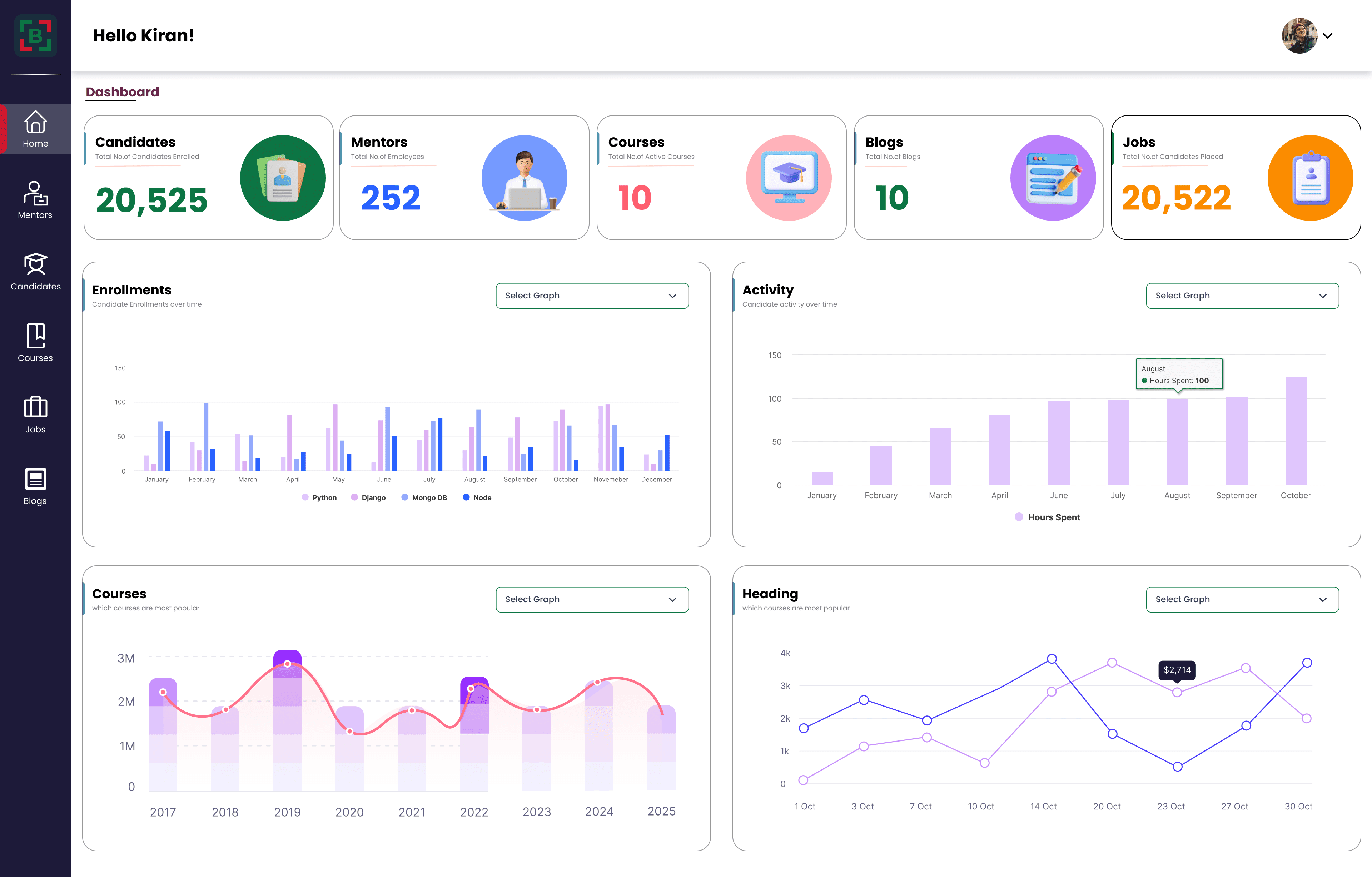Open the user profile avatar
1372x877 pixels.
click(x=1299, y=36)
